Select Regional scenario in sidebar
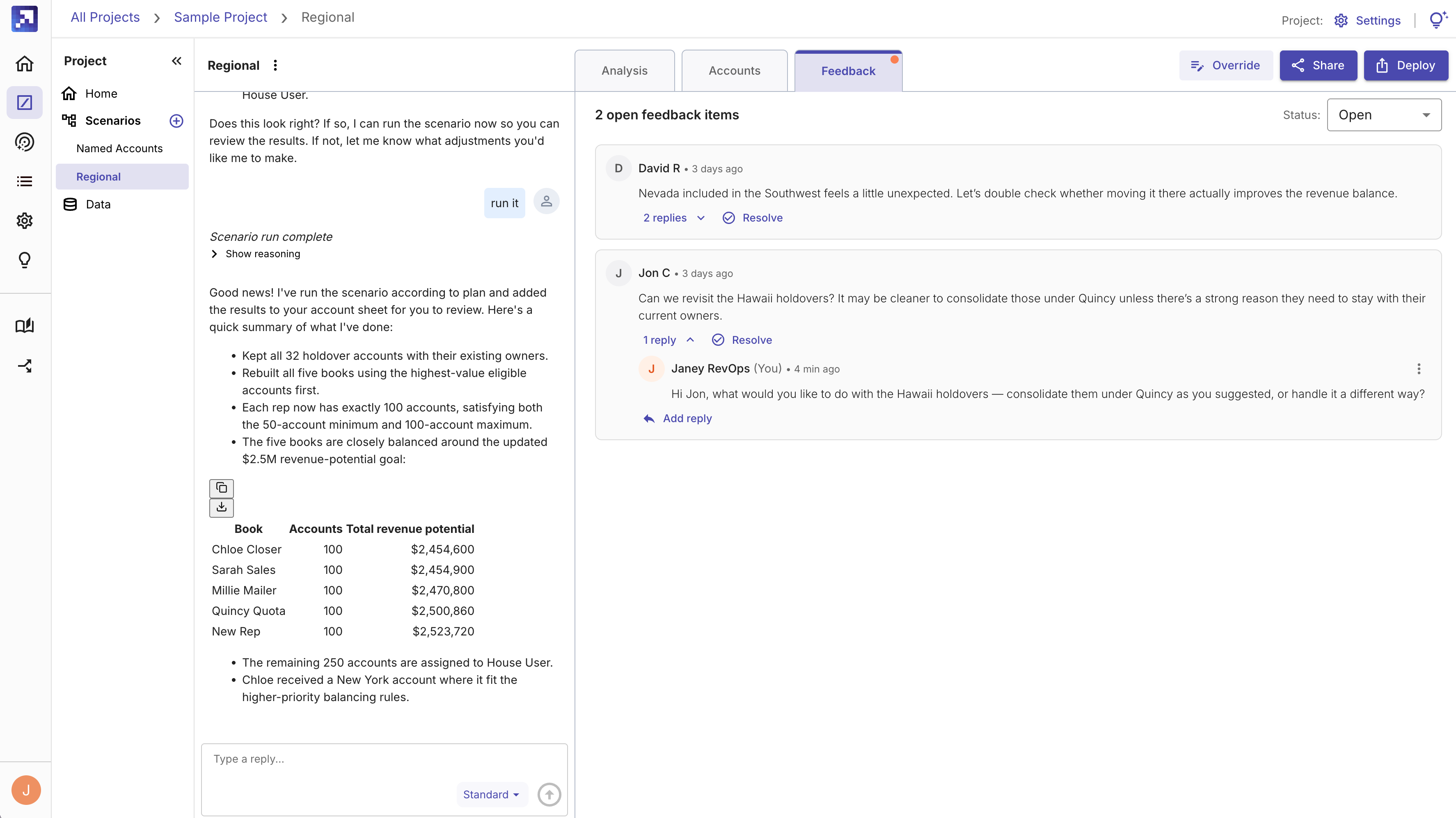 click(x=122, y=176)
